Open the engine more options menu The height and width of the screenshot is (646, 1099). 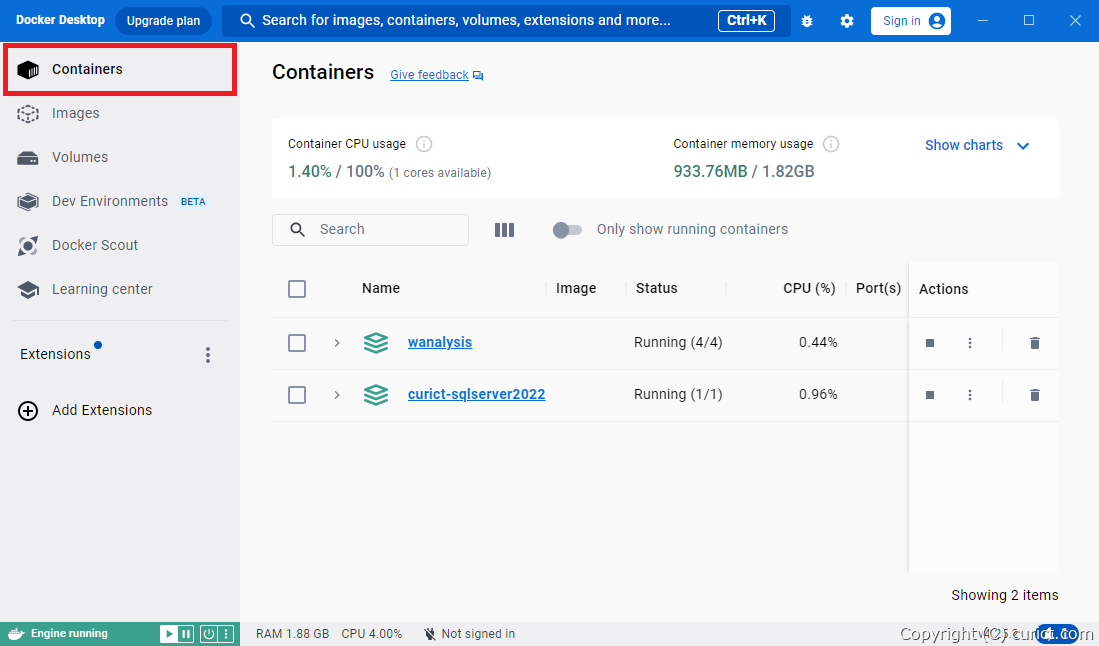[x=226, y=634]
